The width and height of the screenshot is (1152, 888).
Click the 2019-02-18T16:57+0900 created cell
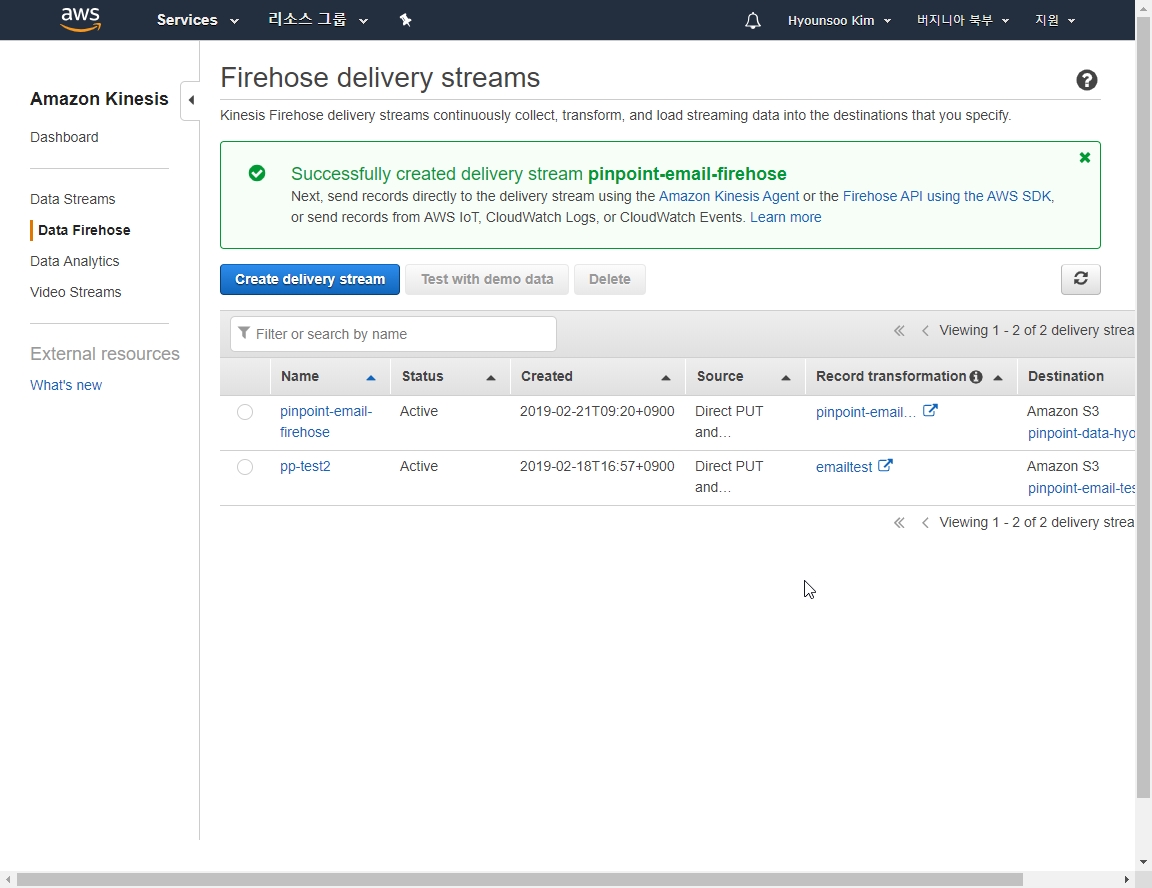[597, 466]
